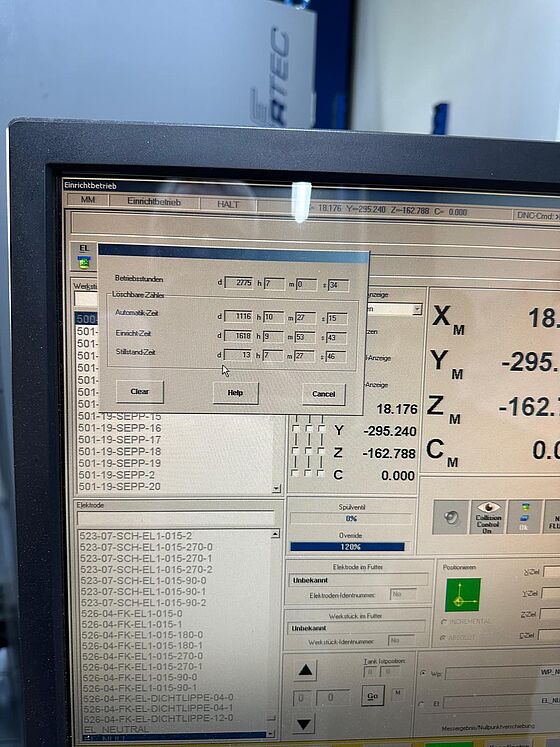Screen dimensions: 560x747
Task: Click the speaker horn icon button
Action: (x=450, y=517)
